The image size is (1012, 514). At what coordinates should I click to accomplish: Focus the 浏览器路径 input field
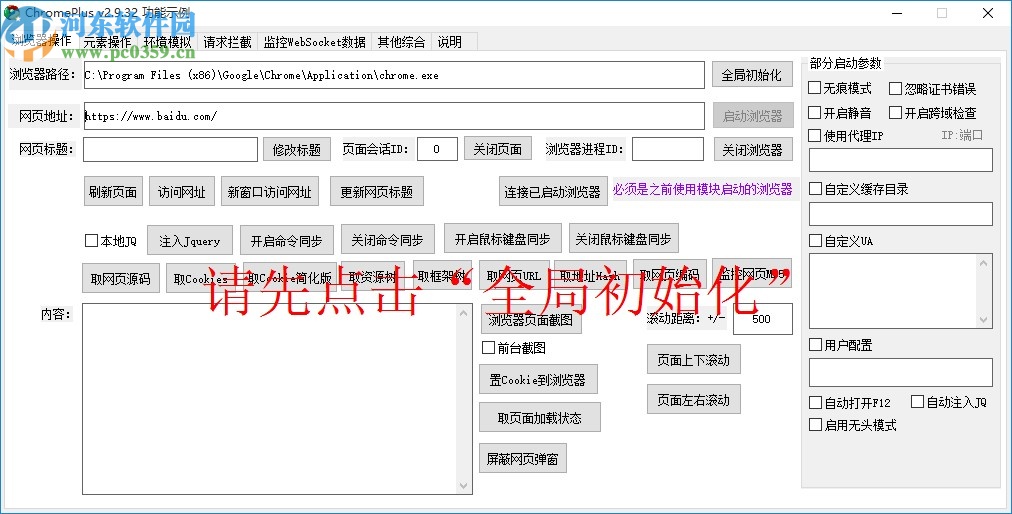tap(394, 75)
